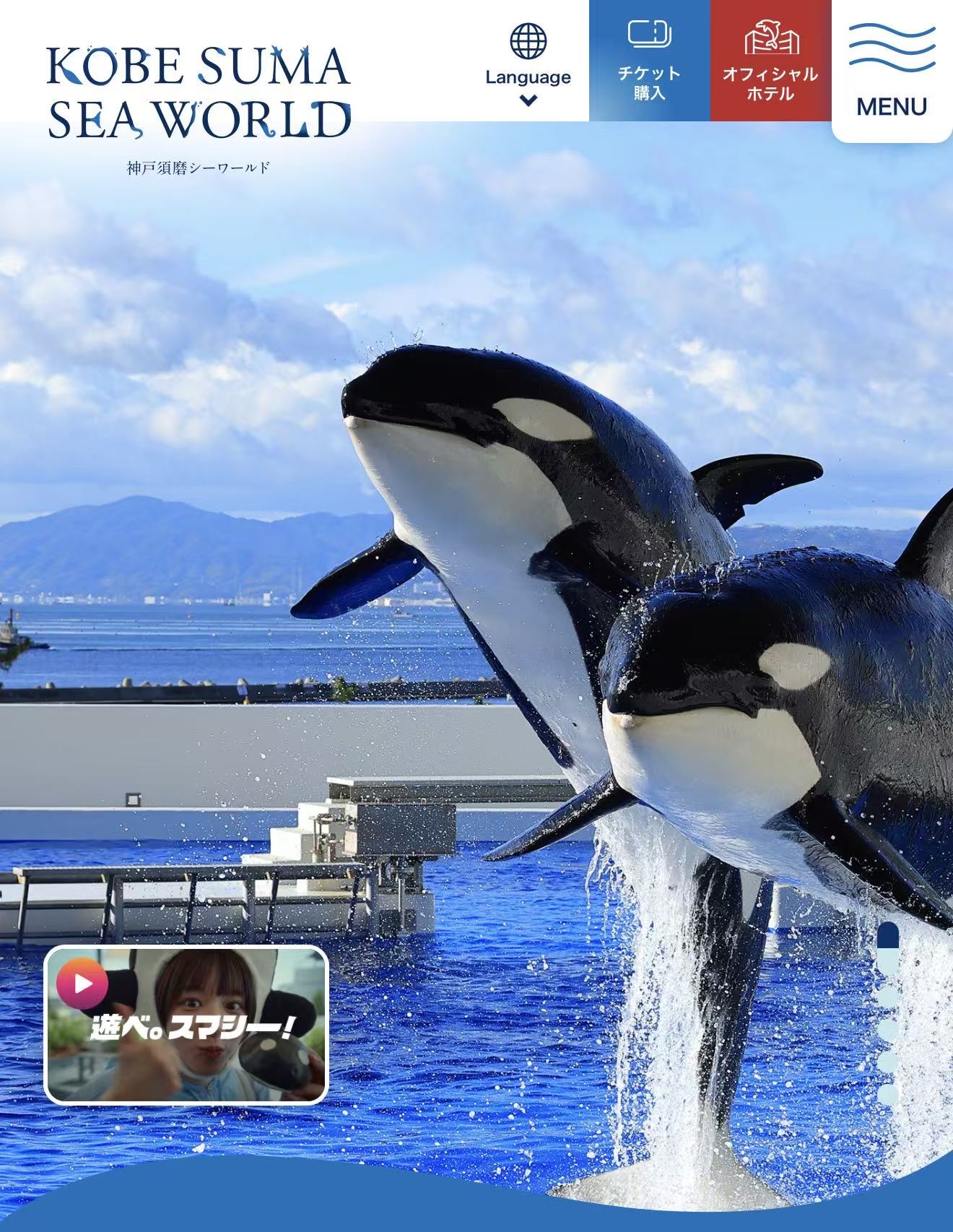Open the オフィシャルホテル official hotel button
Viewport: 953px width, 1232px height.
(771, 61)
